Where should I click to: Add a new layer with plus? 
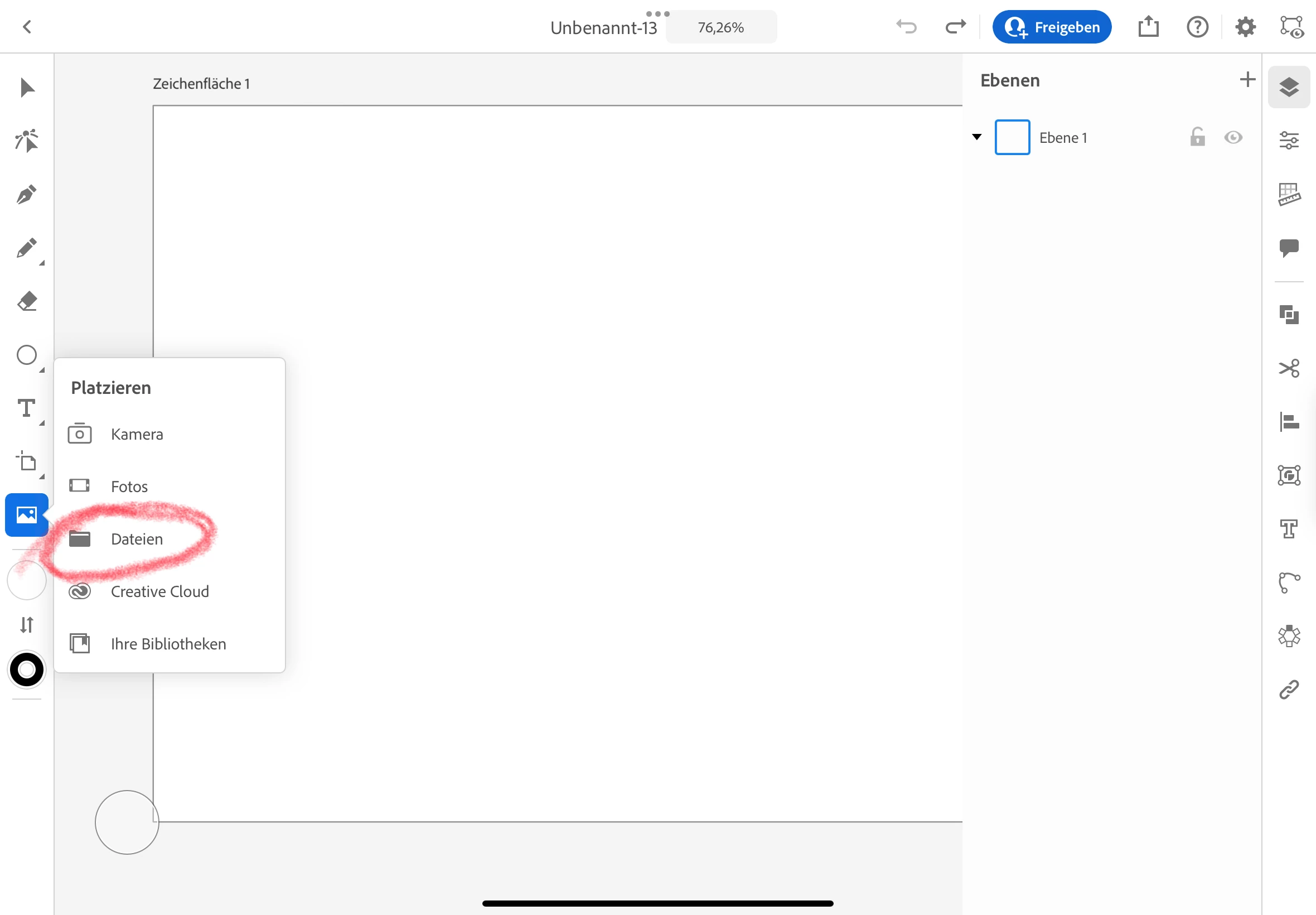point(1247,80)
